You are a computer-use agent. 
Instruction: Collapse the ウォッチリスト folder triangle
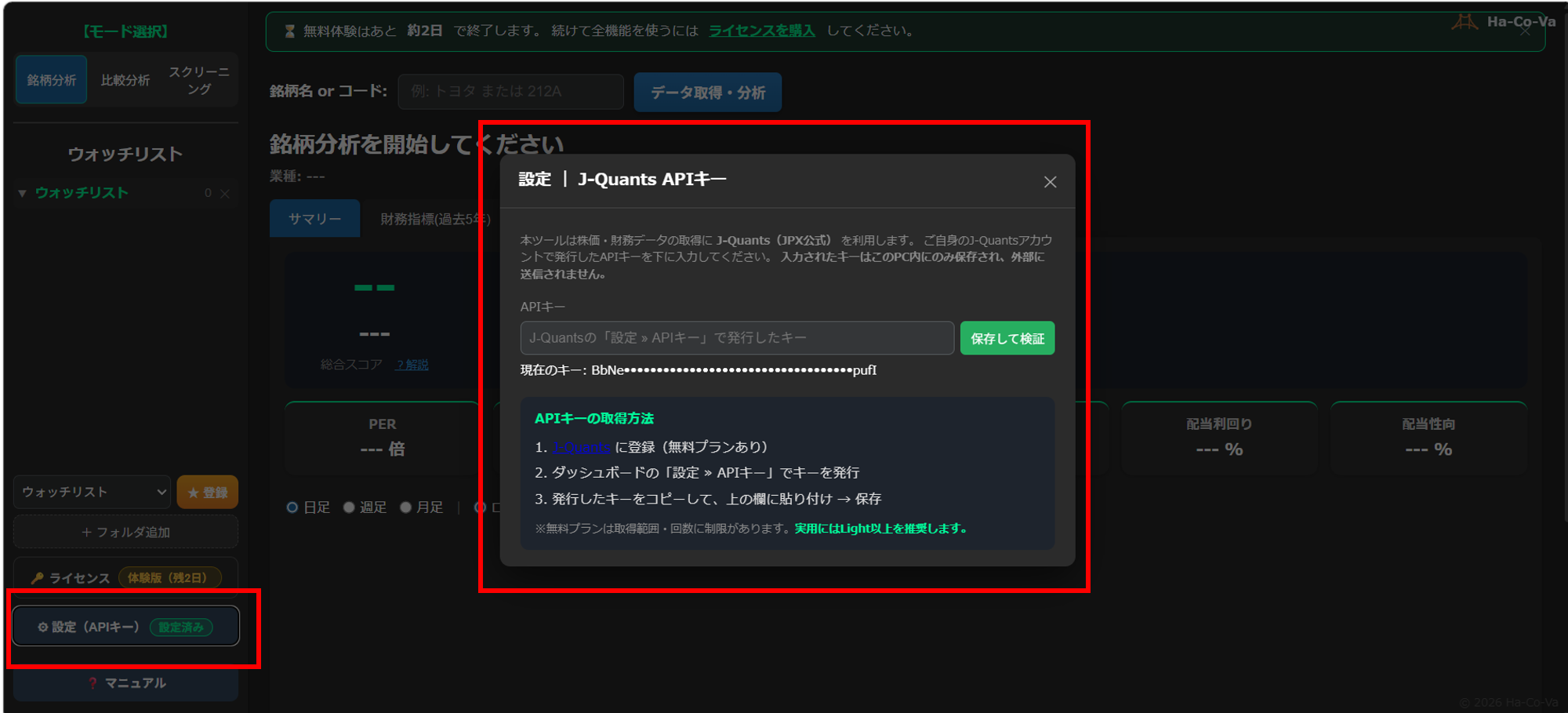[x=22, y=193]
